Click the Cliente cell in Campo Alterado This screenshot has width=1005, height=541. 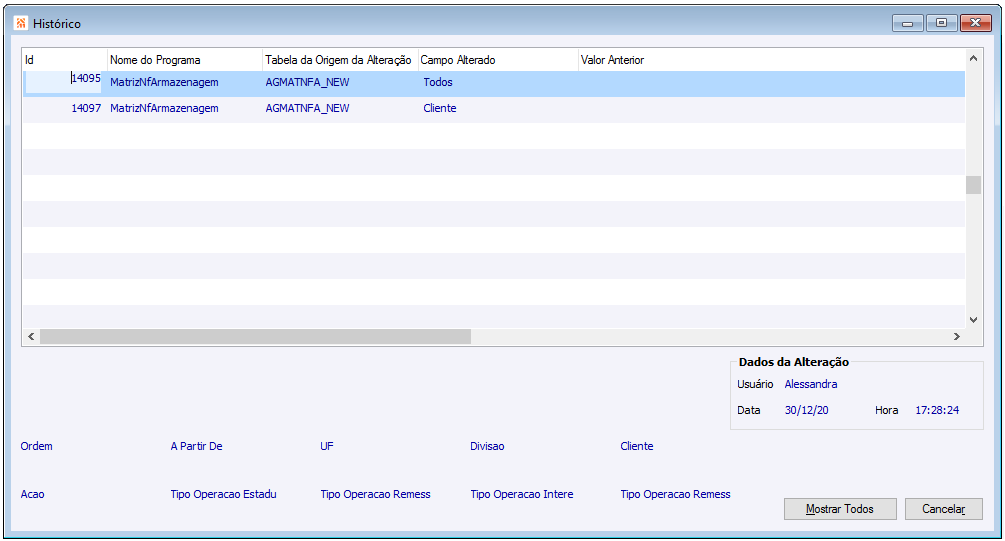[x=440, y=108]
